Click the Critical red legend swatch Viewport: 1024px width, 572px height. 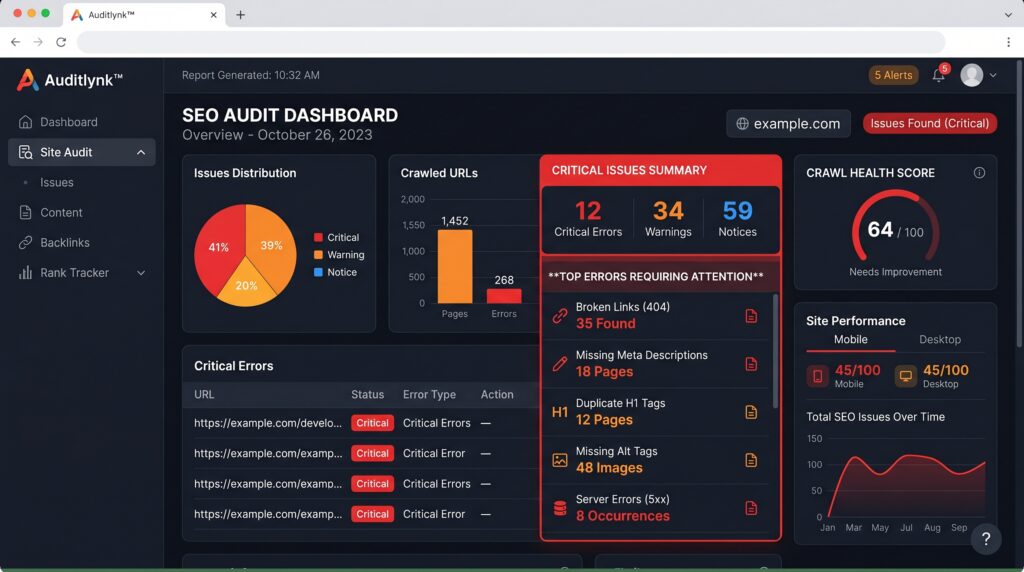point(318,237)
